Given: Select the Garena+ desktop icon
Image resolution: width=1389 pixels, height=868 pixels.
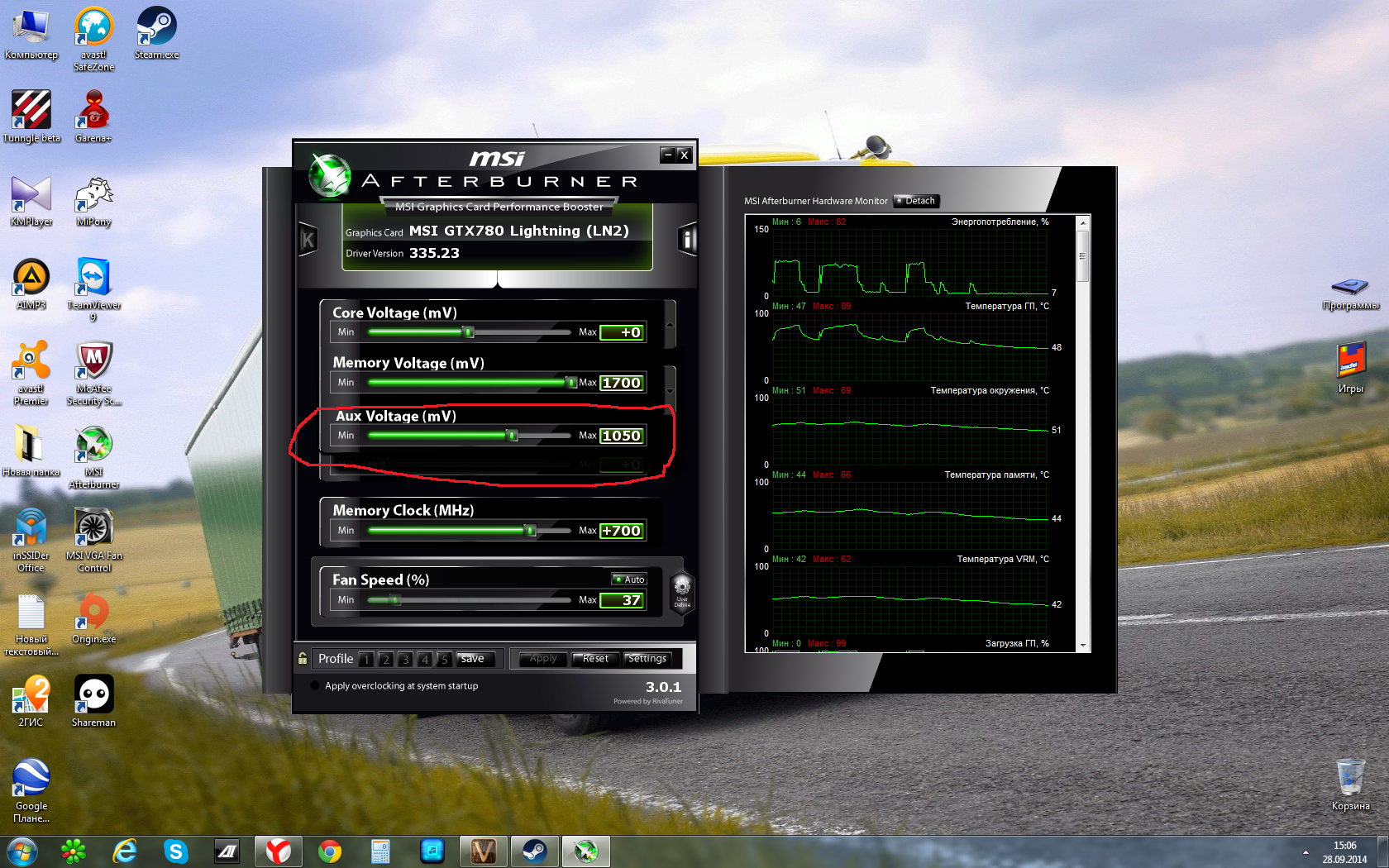Looking at the screenshot, I should [x=93, y=117].
